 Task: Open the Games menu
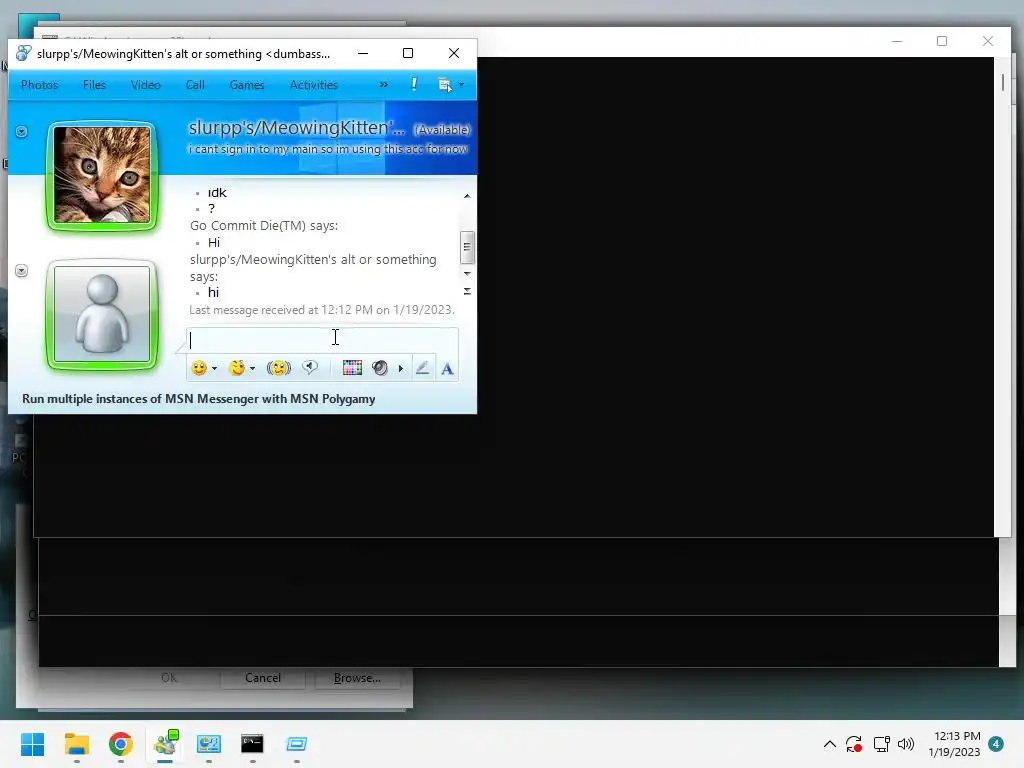coord(247,85)
